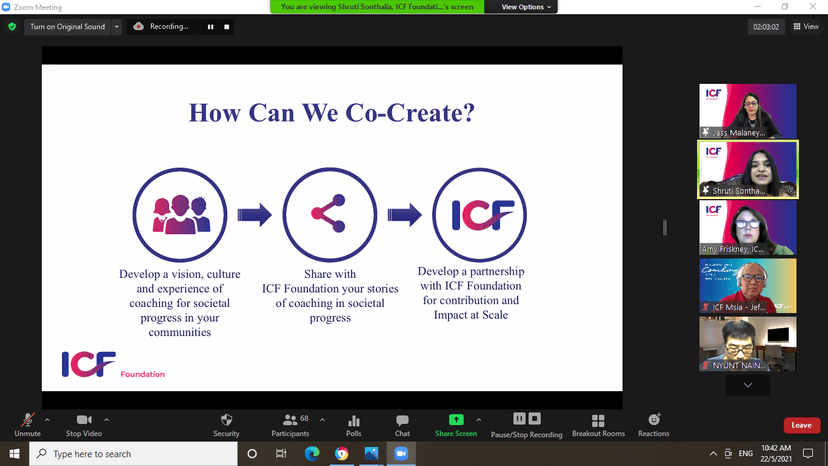This screenshot has height=466, width=828.
Task: Click the Windows search box
Action: coord(133,454)
